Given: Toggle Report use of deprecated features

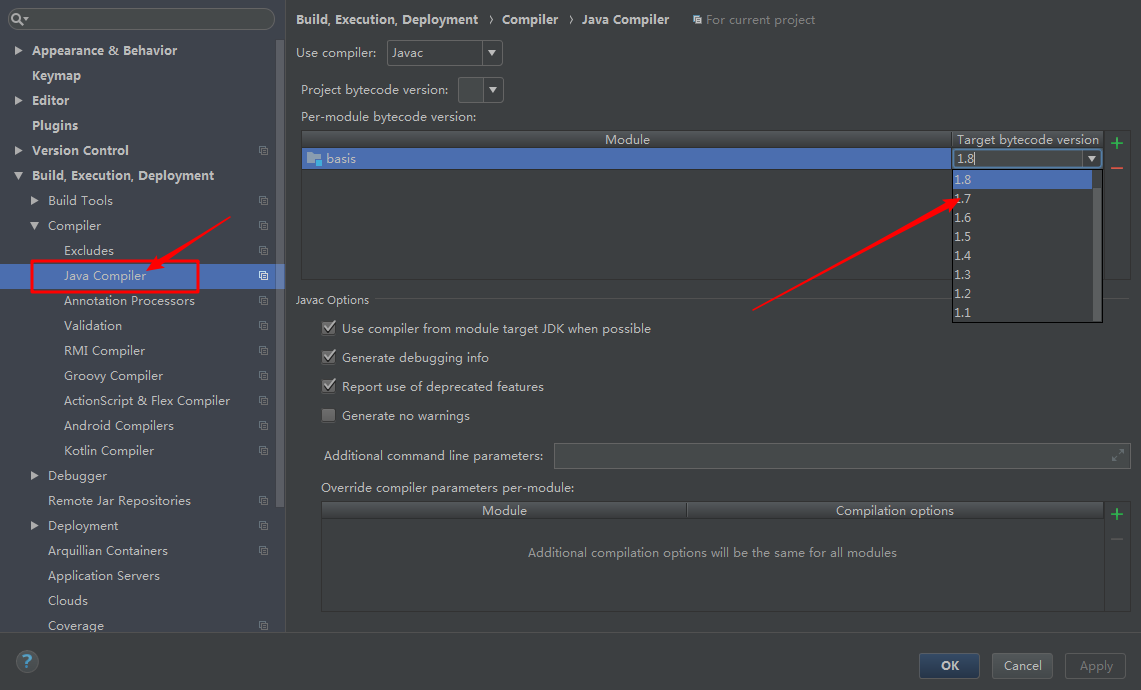Looking at the screenshot, I should [329, 386].
